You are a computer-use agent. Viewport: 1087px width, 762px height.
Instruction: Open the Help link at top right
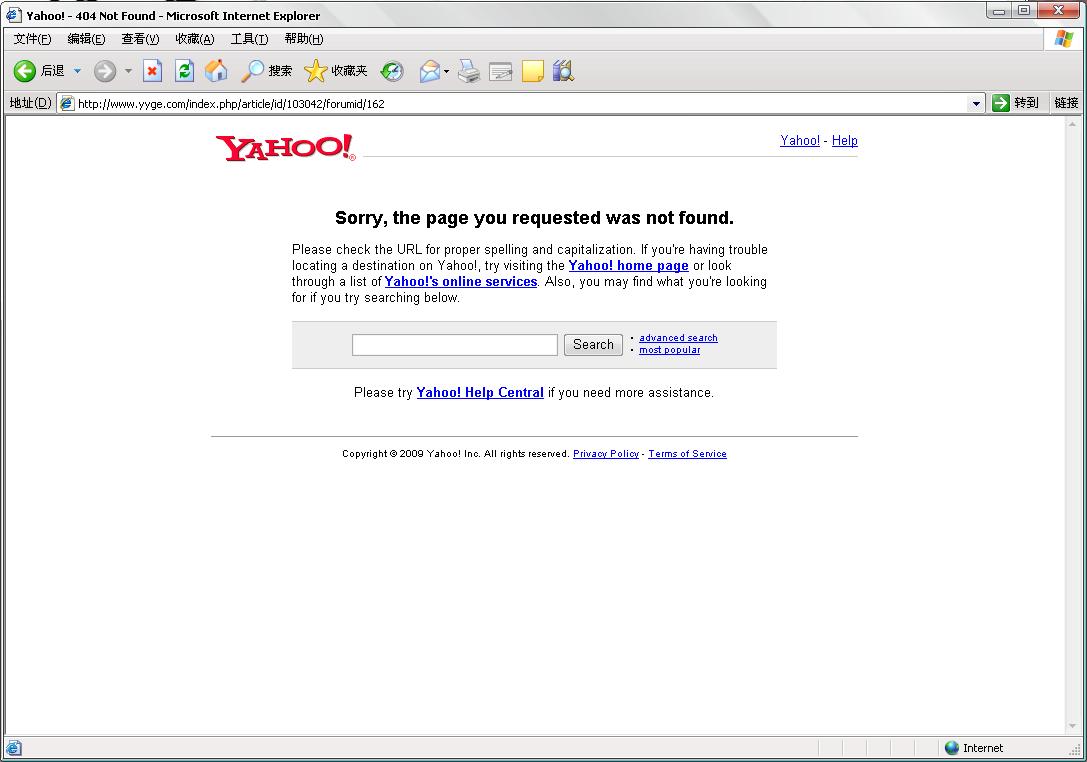click(x=844, y=140)
